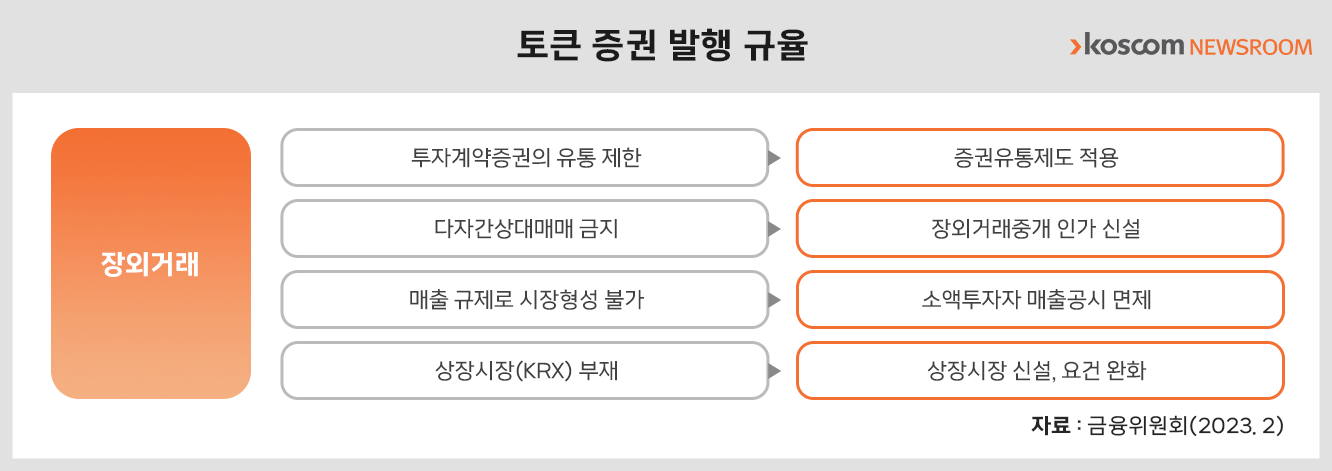Screen dimensions: 1332x471
Task: Click the koscom NEWSROOM logo
Action: pos(1190,46)
